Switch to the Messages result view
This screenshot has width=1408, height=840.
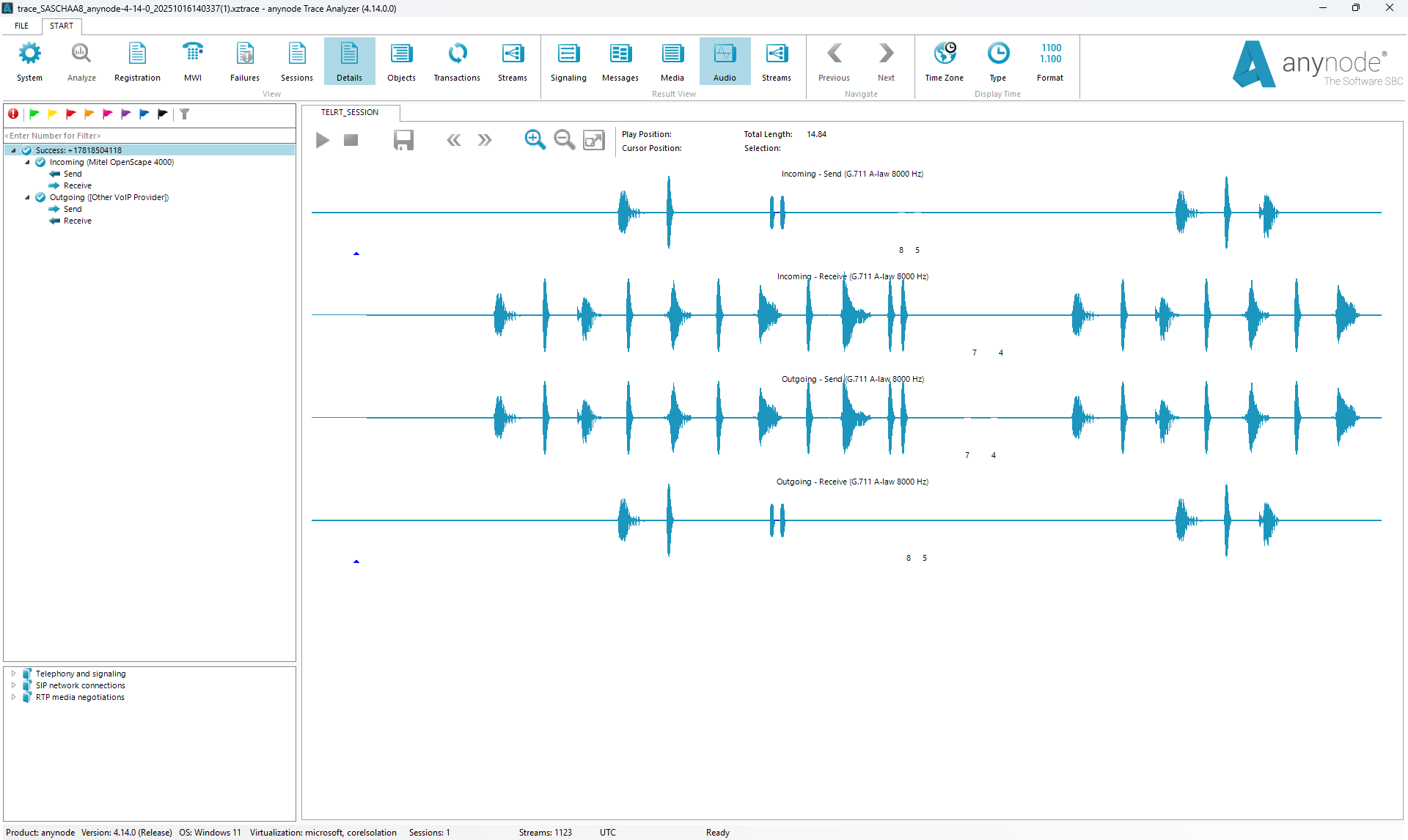pyautogui.click(x=620, y=62)
